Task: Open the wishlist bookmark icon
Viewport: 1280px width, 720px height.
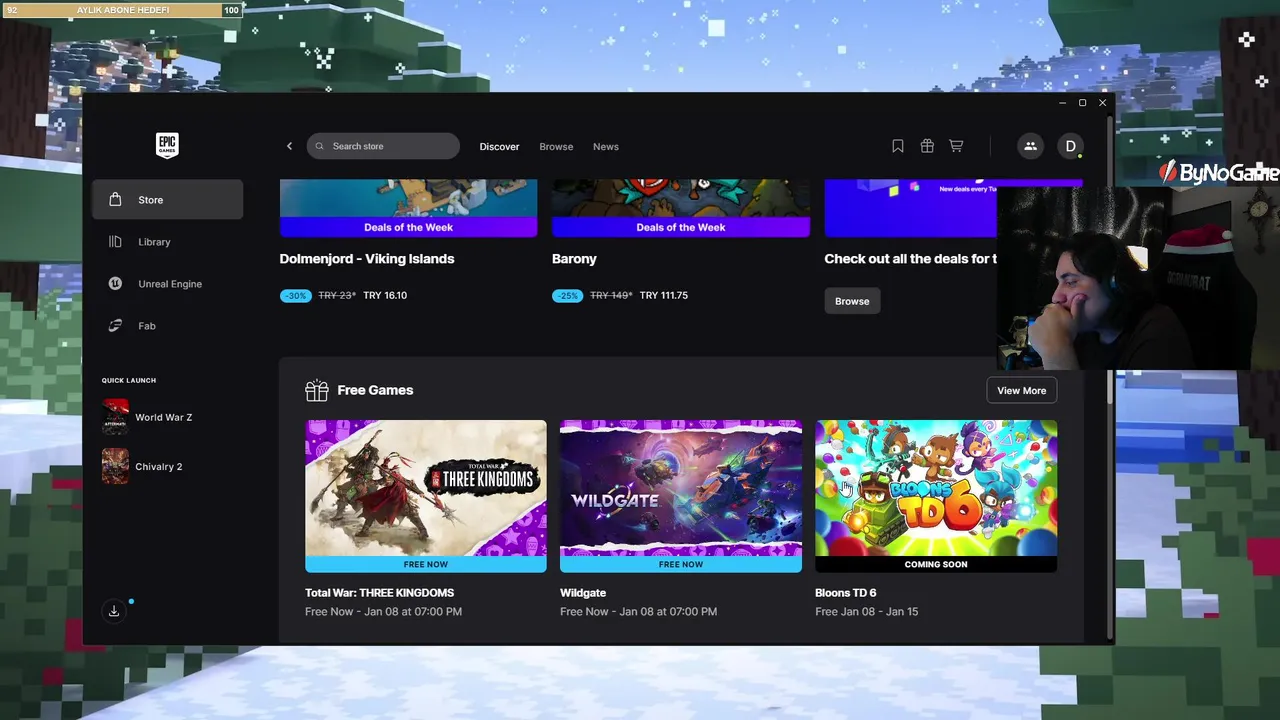Action: coord(898,146)
